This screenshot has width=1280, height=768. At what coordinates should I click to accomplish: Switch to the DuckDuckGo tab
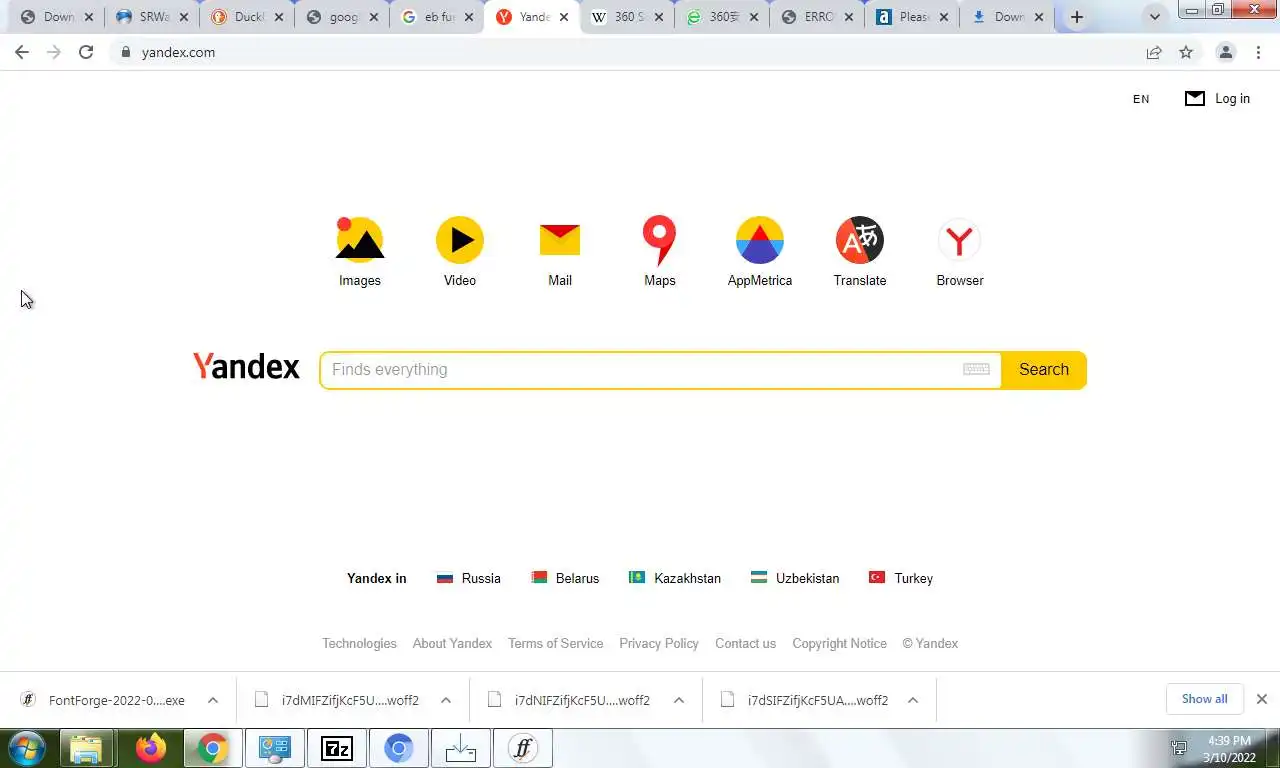pos(246,17)
